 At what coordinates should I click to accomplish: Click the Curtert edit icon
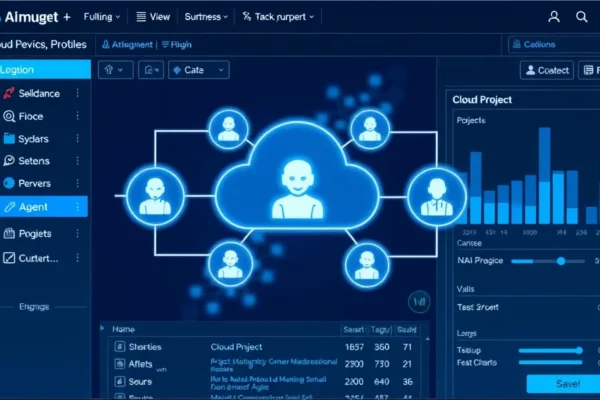[x=9, y=258]
